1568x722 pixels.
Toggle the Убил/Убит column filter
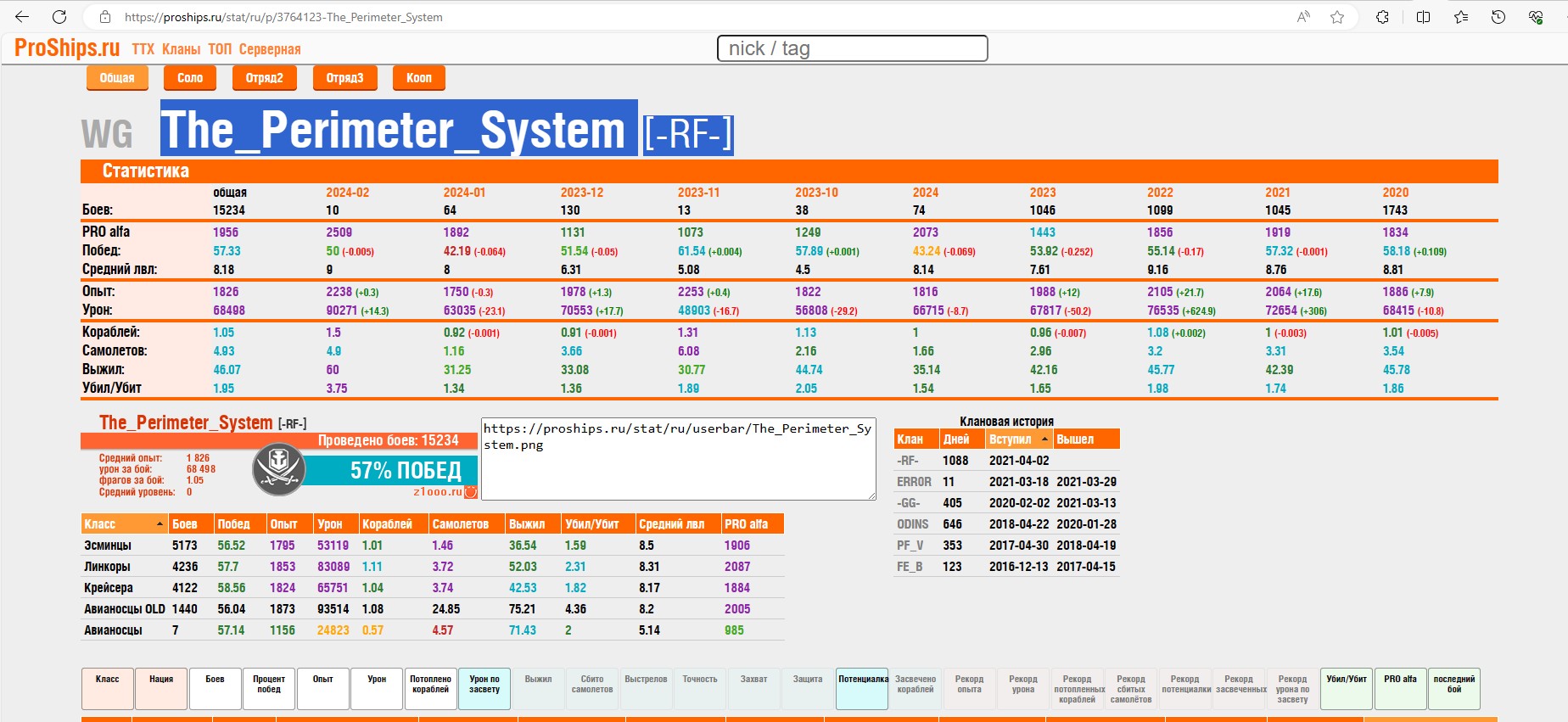pos(1347,689)
